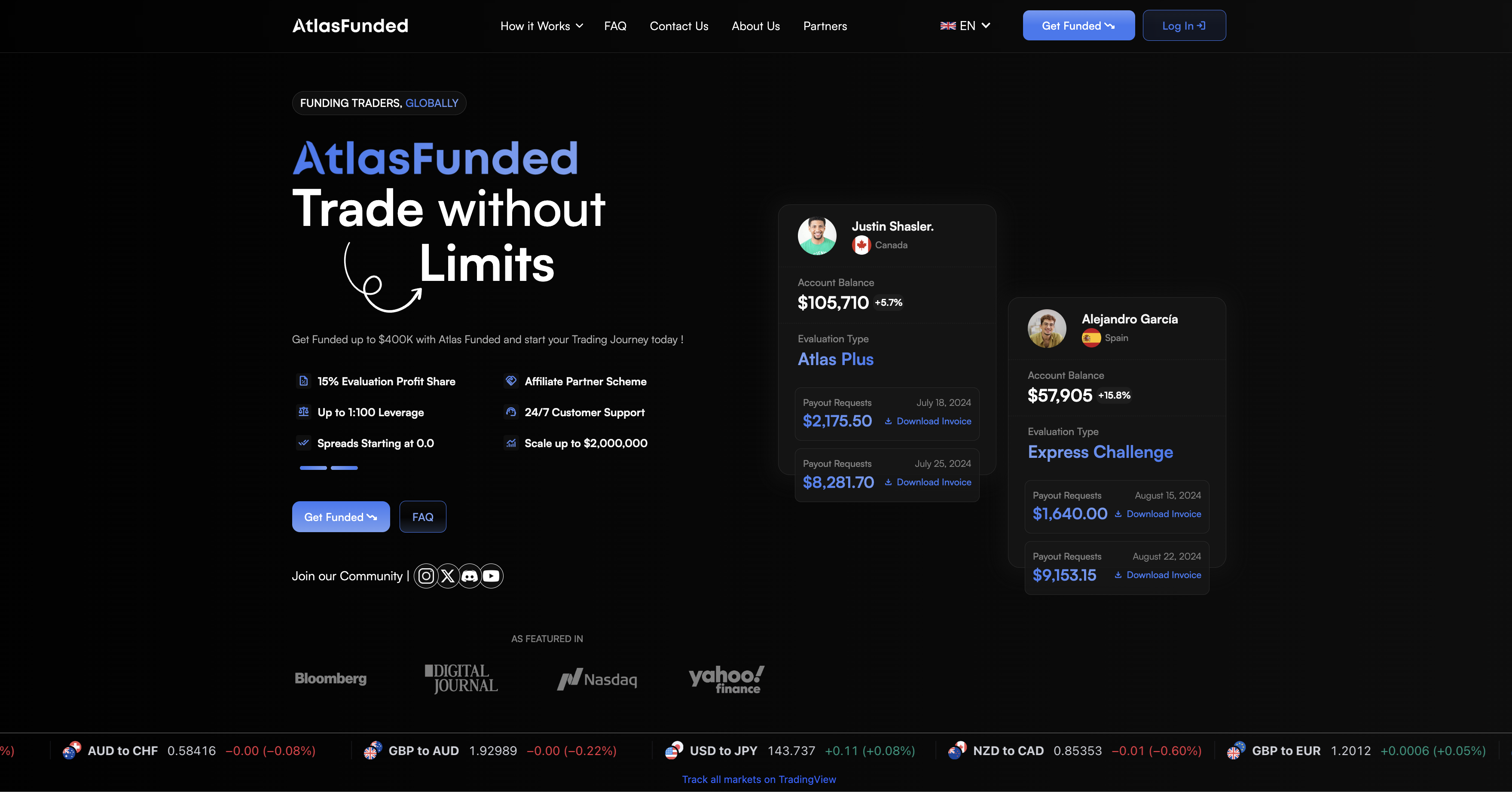
Task: Open the FAQ nav item
Action: click(x=615, y=26)
